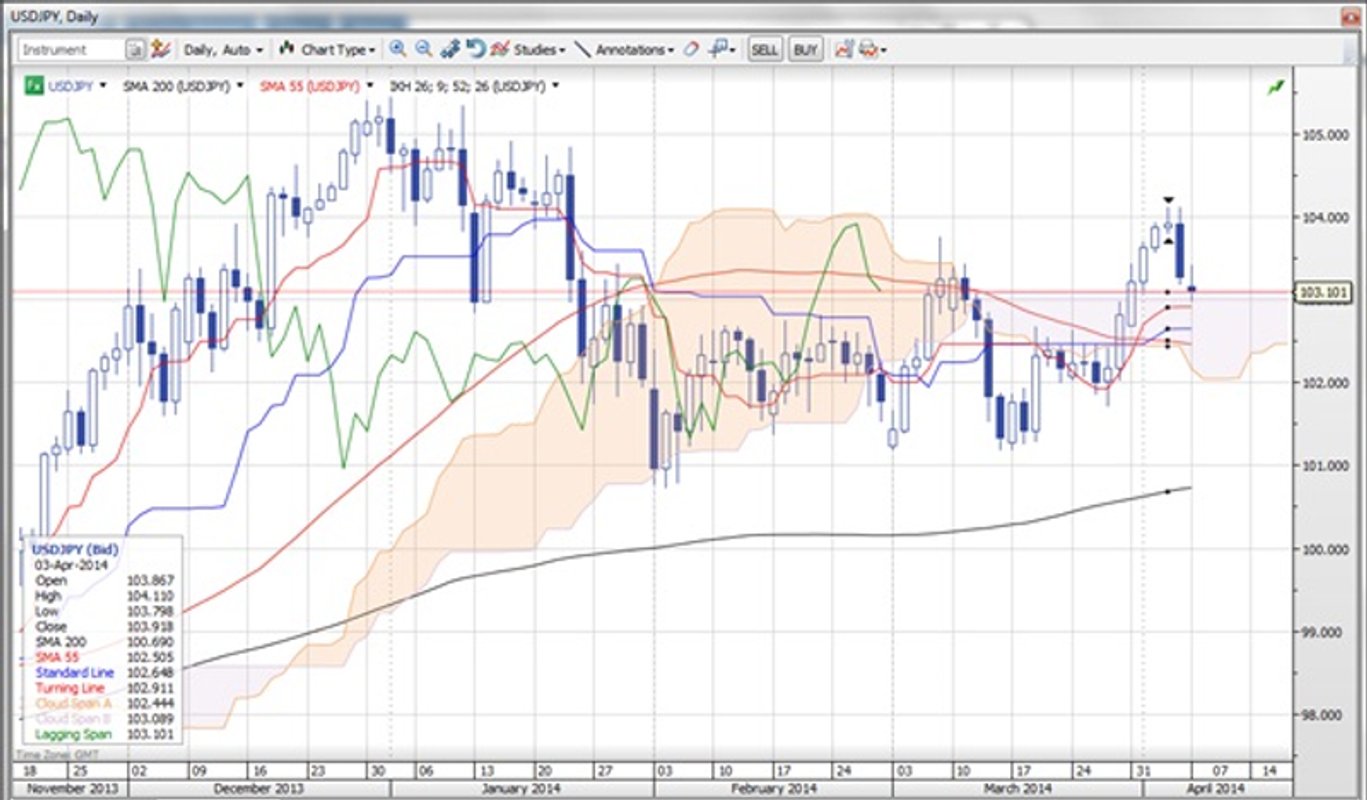The image size is (1367, 800).
Task: Select the Zoom In magnifier tool
Action: click(x=398, y=48)
